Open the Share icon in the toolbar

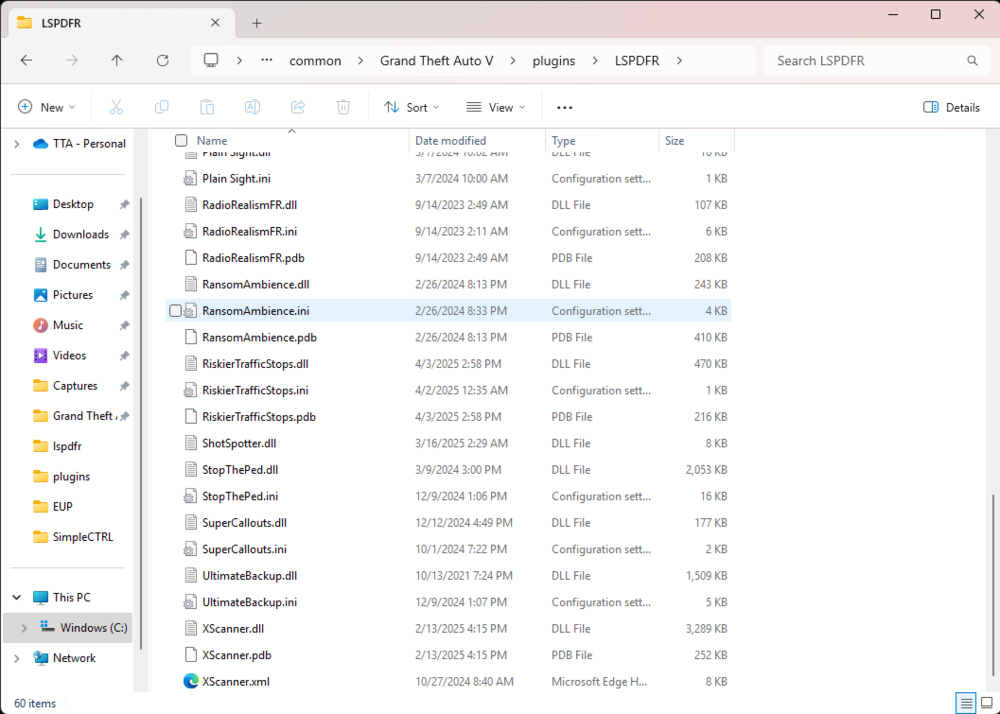pyautogui.click(x=297, y=107)
